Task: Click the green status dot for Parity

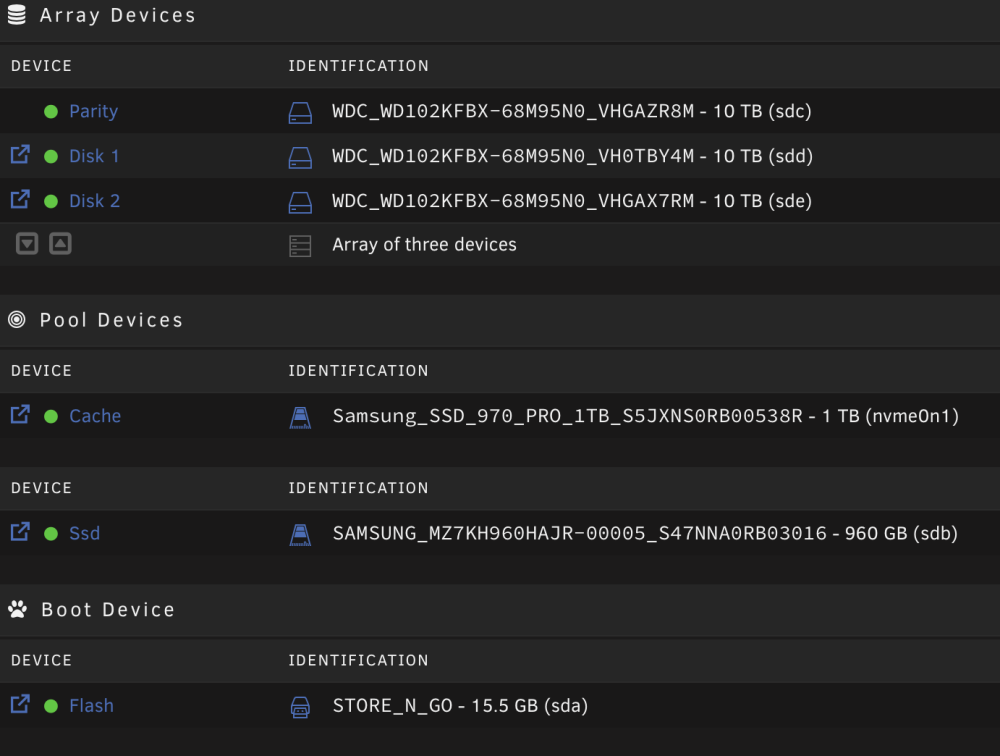Action: click(x=51, y=112)
